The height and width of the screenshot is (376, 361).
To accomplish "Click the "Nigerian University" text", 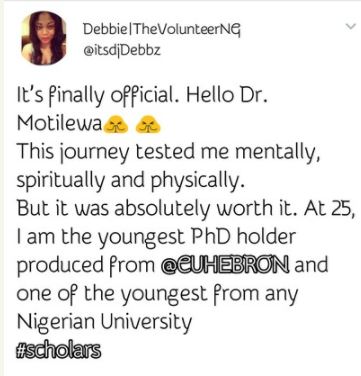I will pyautogui.click(x=104, y=323).
